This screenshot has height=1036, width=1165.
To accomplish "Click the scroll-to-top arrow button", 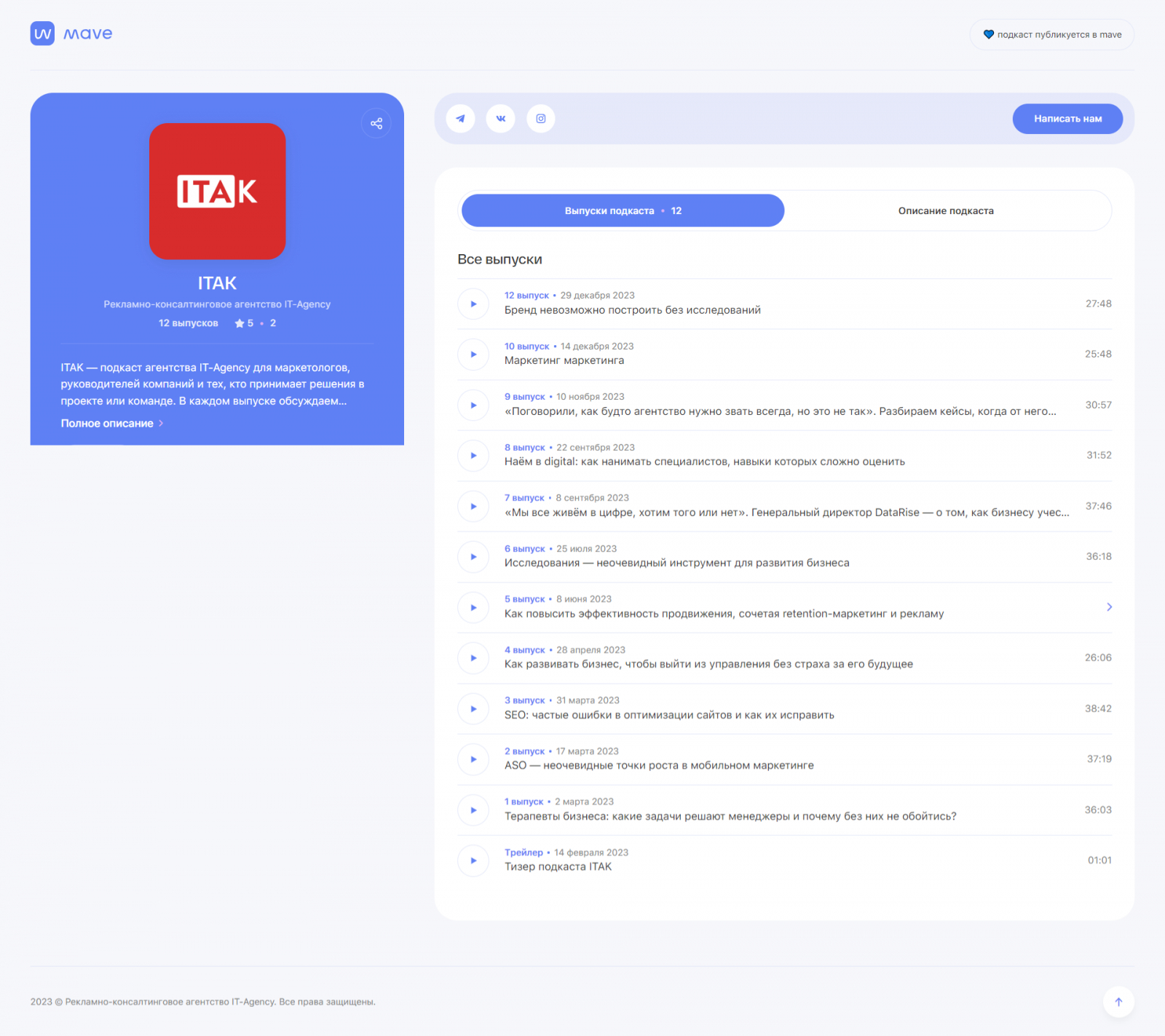I will pos(1118,1002).
